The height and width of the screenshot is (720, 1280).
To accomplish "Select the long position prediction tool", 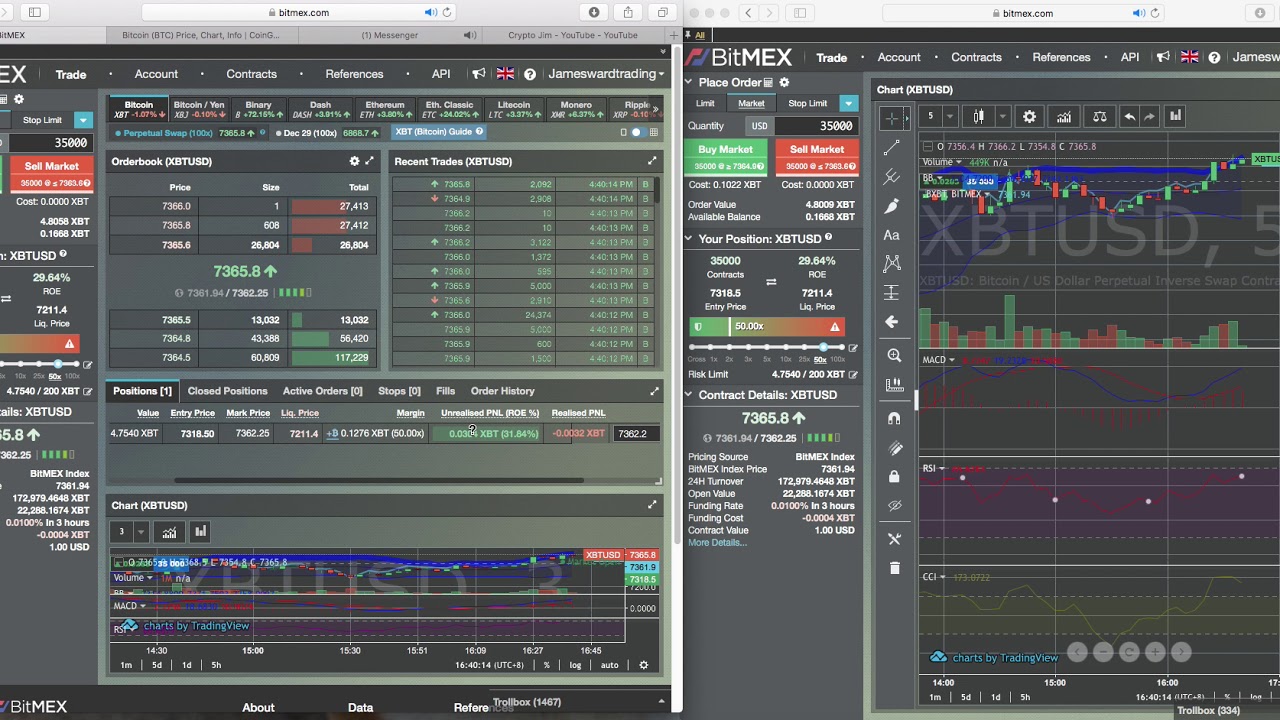I will 893,293.
